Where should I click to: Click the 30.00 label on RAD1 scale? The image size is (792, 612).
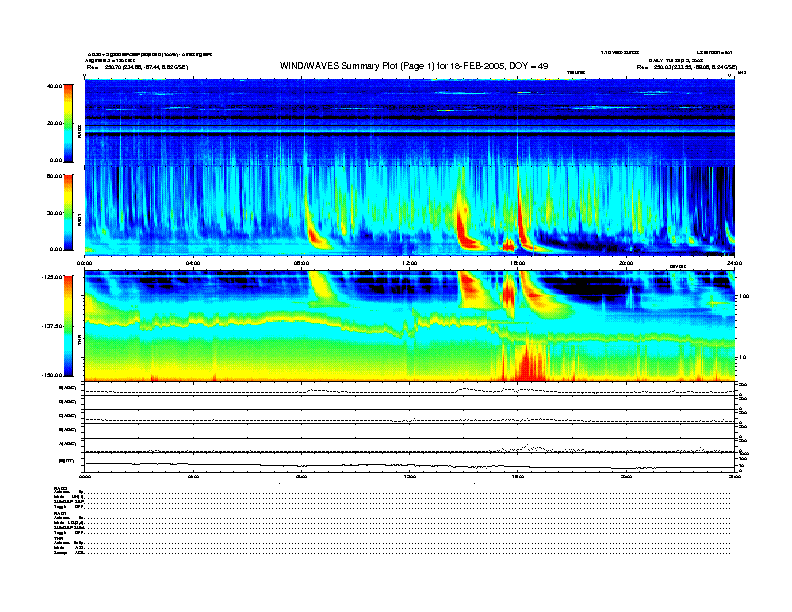[54, 213]
